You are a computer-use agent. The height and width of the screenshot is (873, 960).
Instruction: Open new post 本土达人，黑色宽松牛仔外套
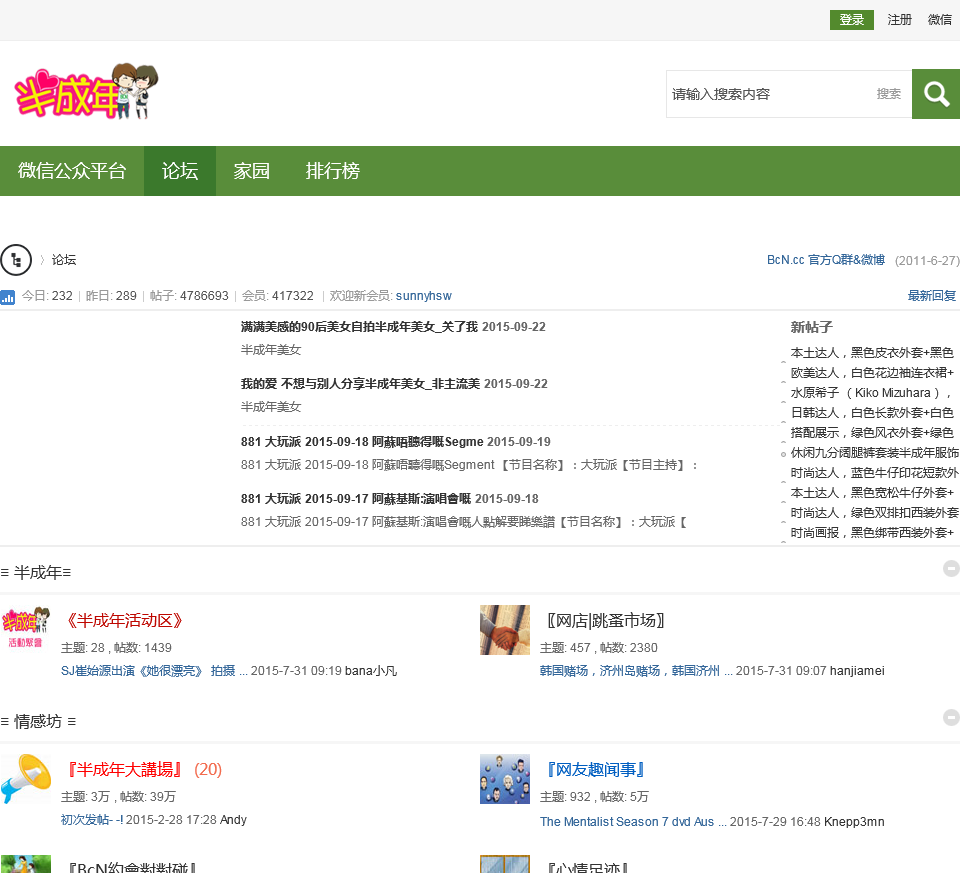pyautogui.click(x=872, y=493)
